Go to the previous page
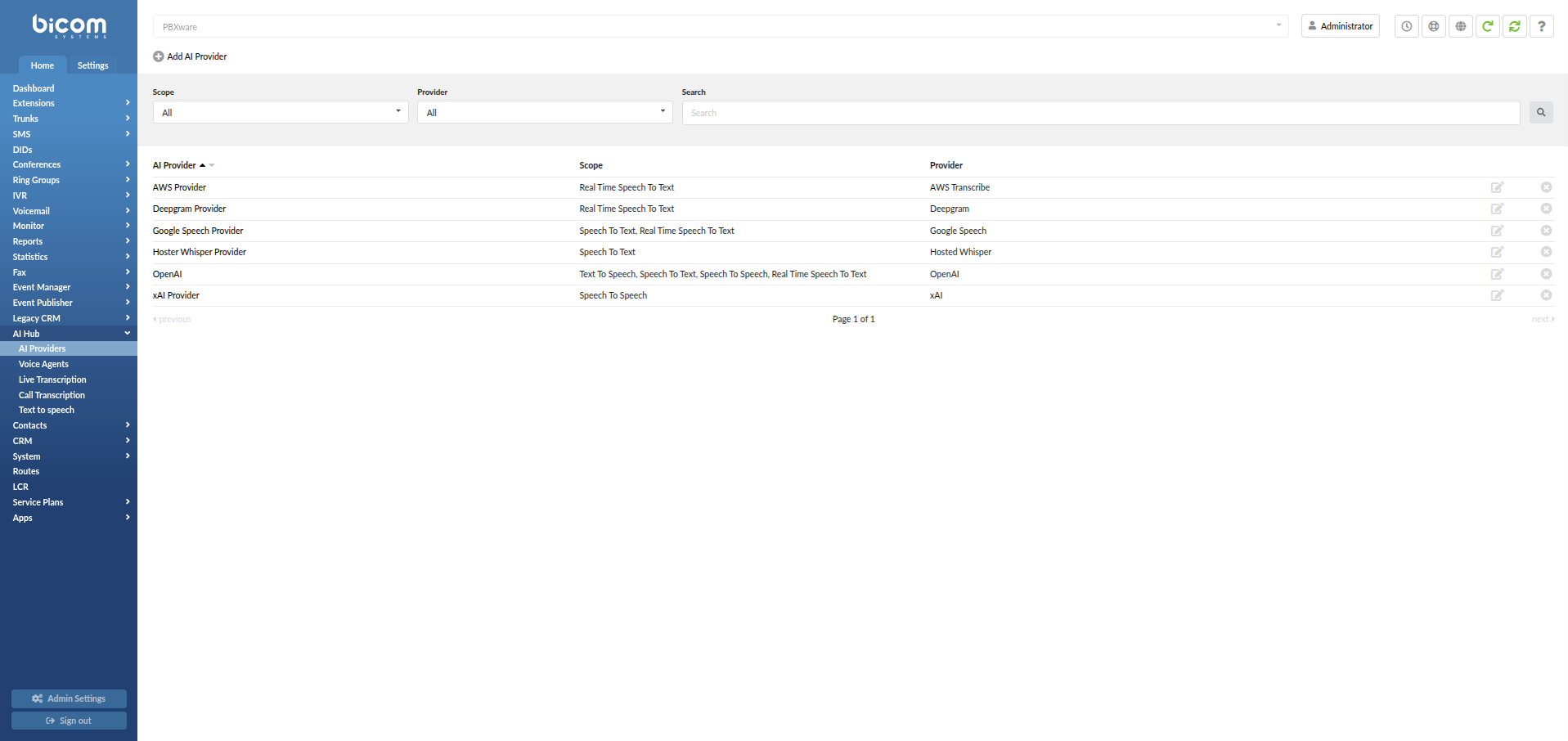Viewport: 1568px width, 741px height. [x=172, y=319]
